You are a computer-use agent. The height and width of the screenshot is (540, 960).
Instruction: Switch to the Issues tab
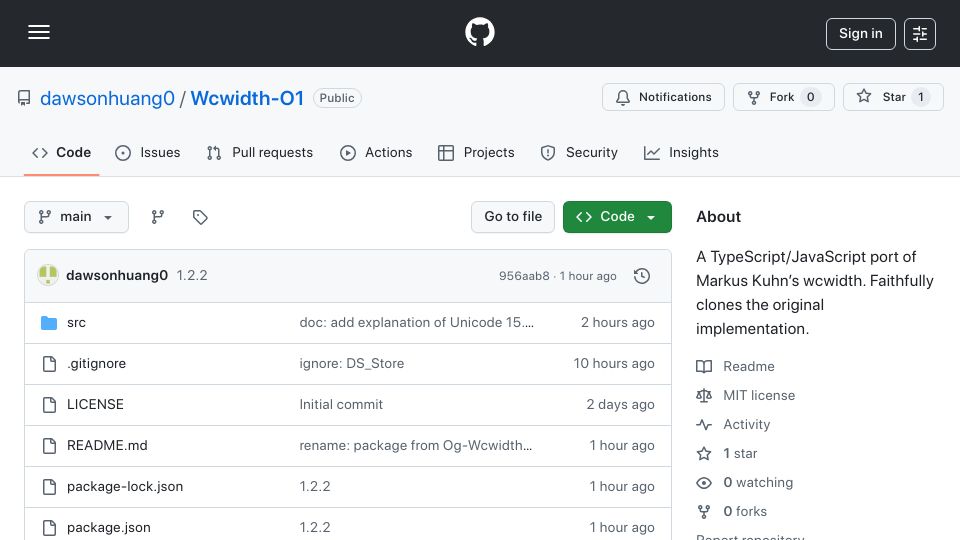coord(148,152)
